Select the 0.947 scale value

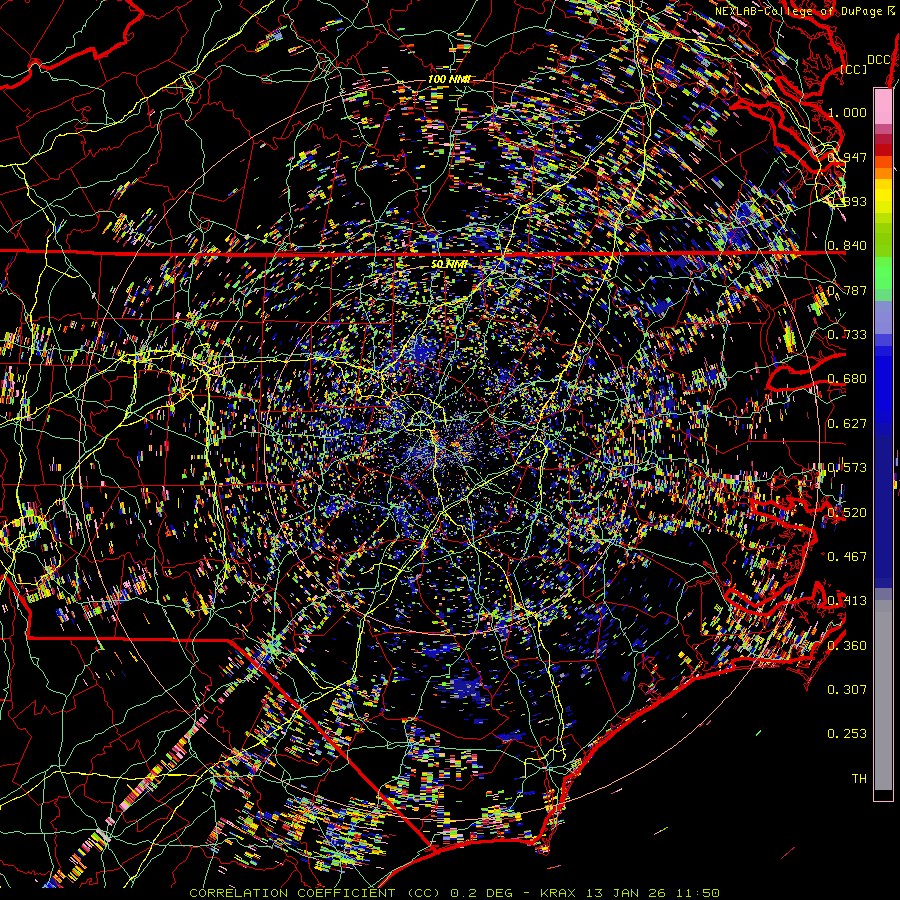coord(847,157)
